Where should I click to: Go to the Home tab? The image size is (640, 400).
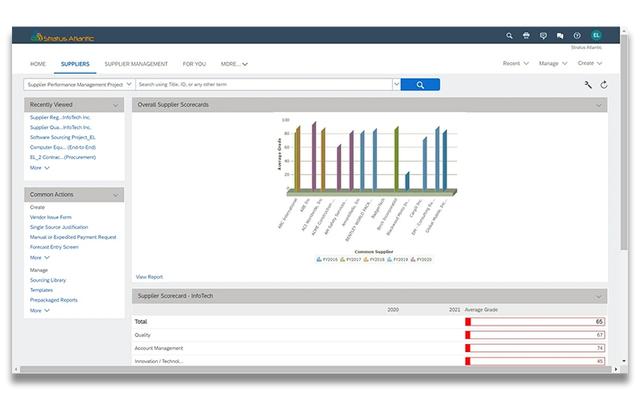click(x=38, y=64)
